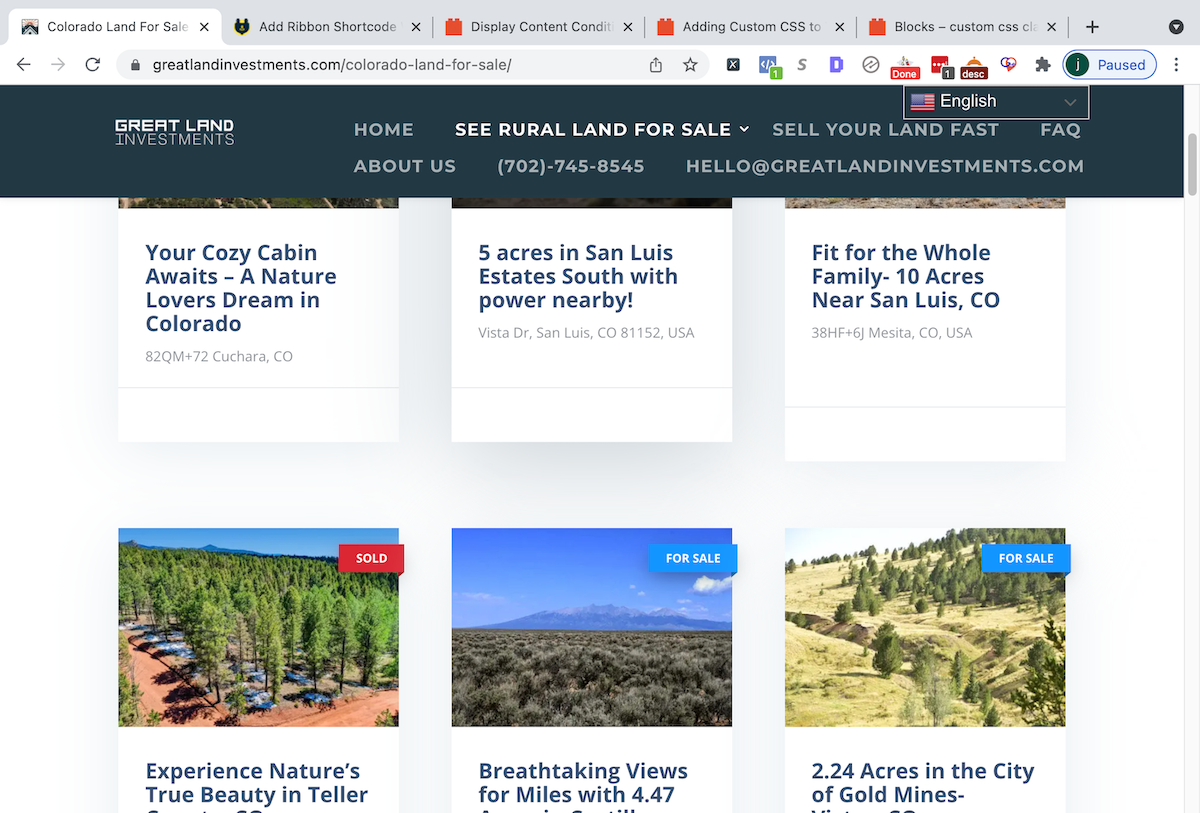1200x813 pixels.
Task: Click address text 82QM+72 Cuchara, CO
Action: coord(219,356)
